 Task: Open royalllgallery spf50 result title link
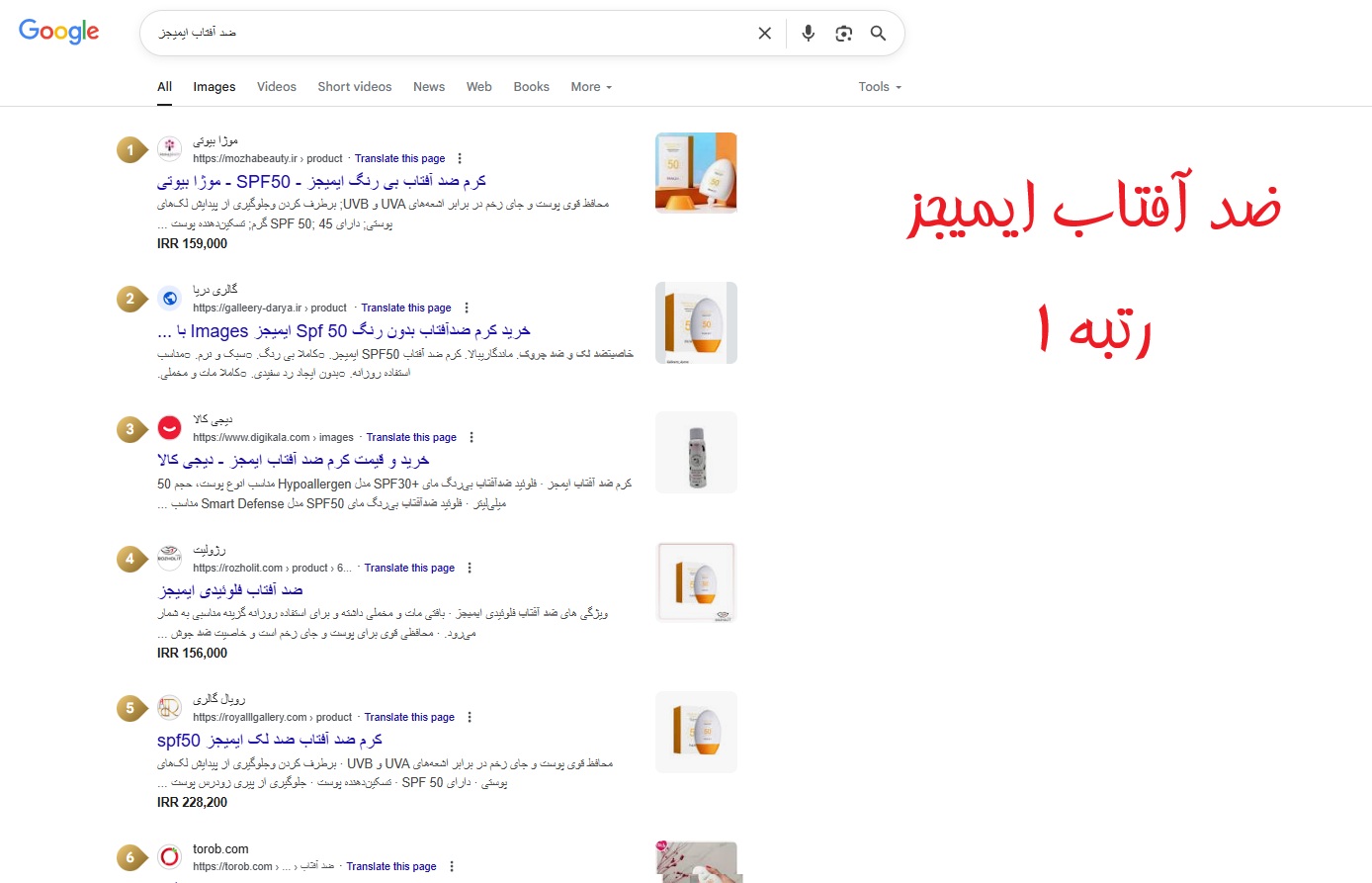coord(270,740)
